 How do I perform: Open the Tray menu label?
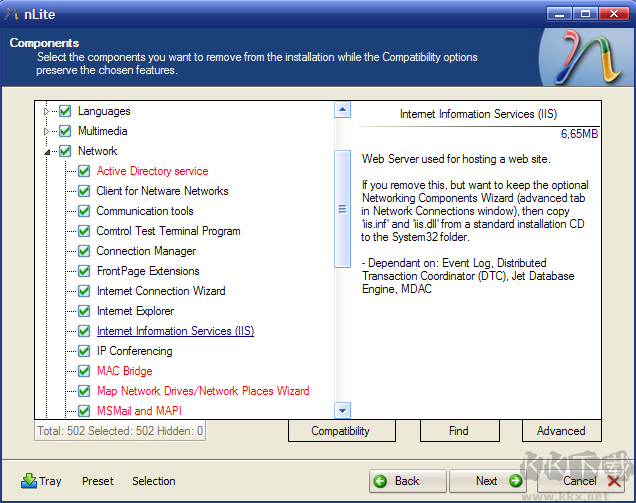[50, 481]
